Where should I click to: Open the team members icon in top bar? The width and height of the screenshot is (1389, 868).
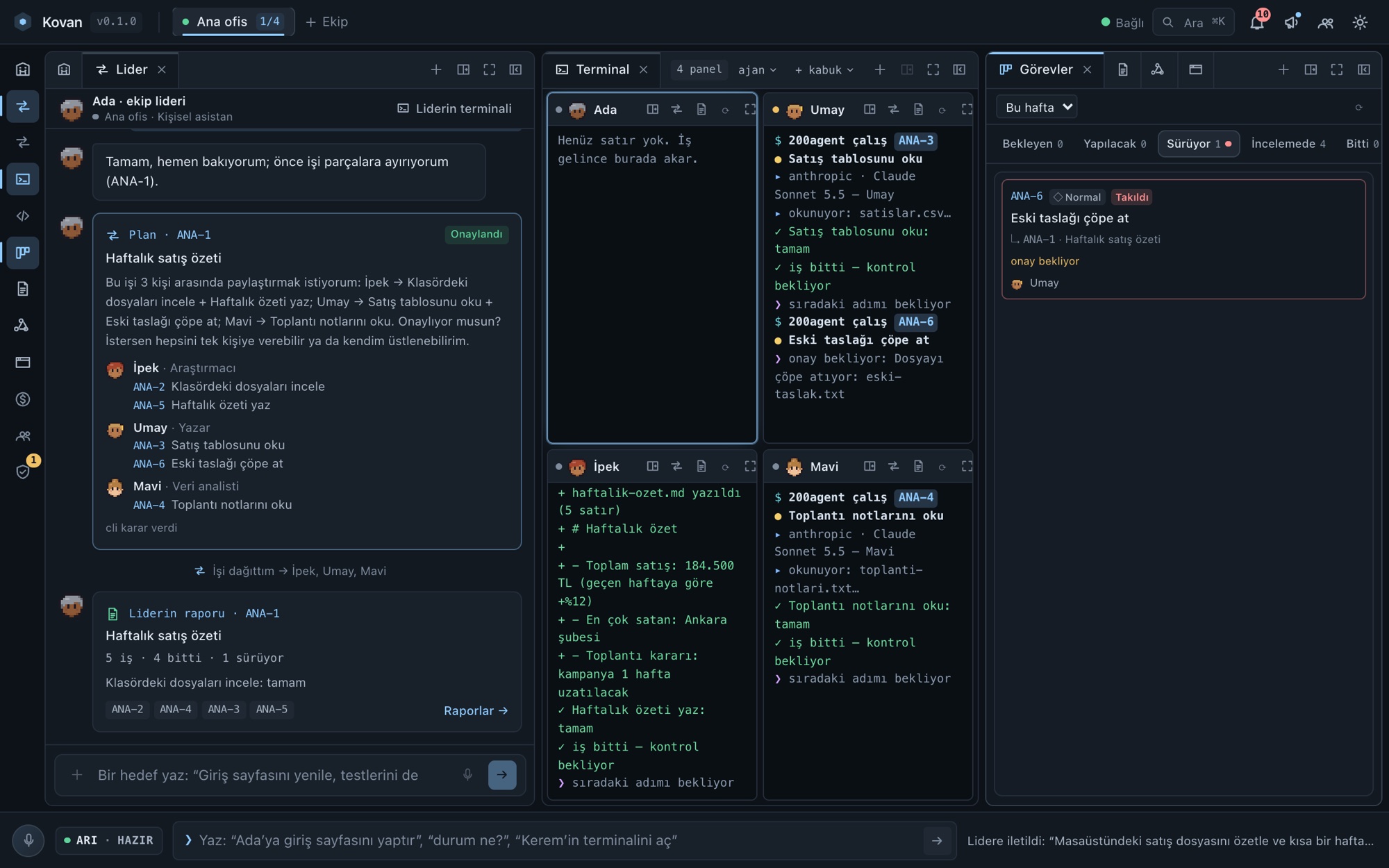[1326, 22]
